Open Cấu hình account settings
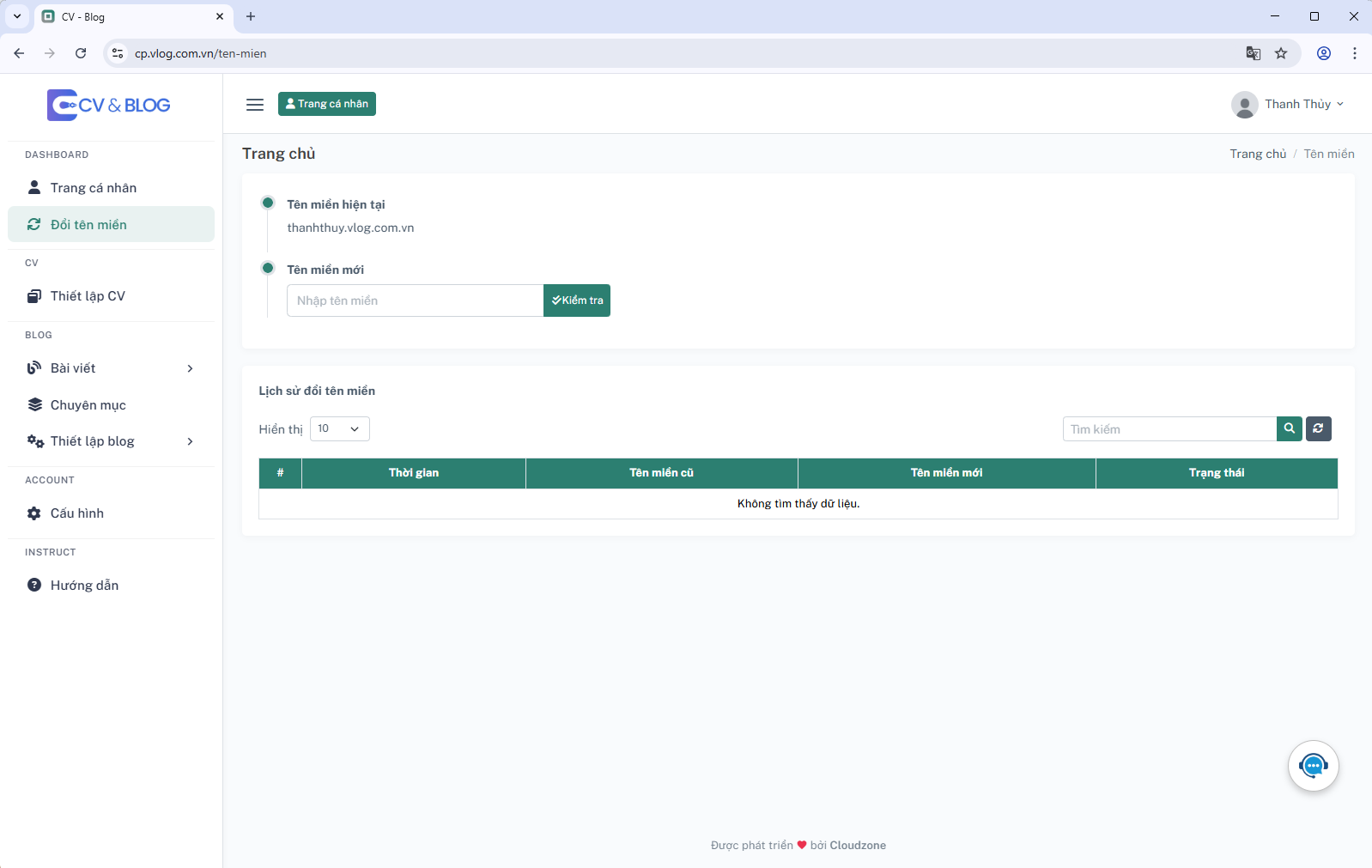This screenshot has width=1372, height=868. coord(111,513)
